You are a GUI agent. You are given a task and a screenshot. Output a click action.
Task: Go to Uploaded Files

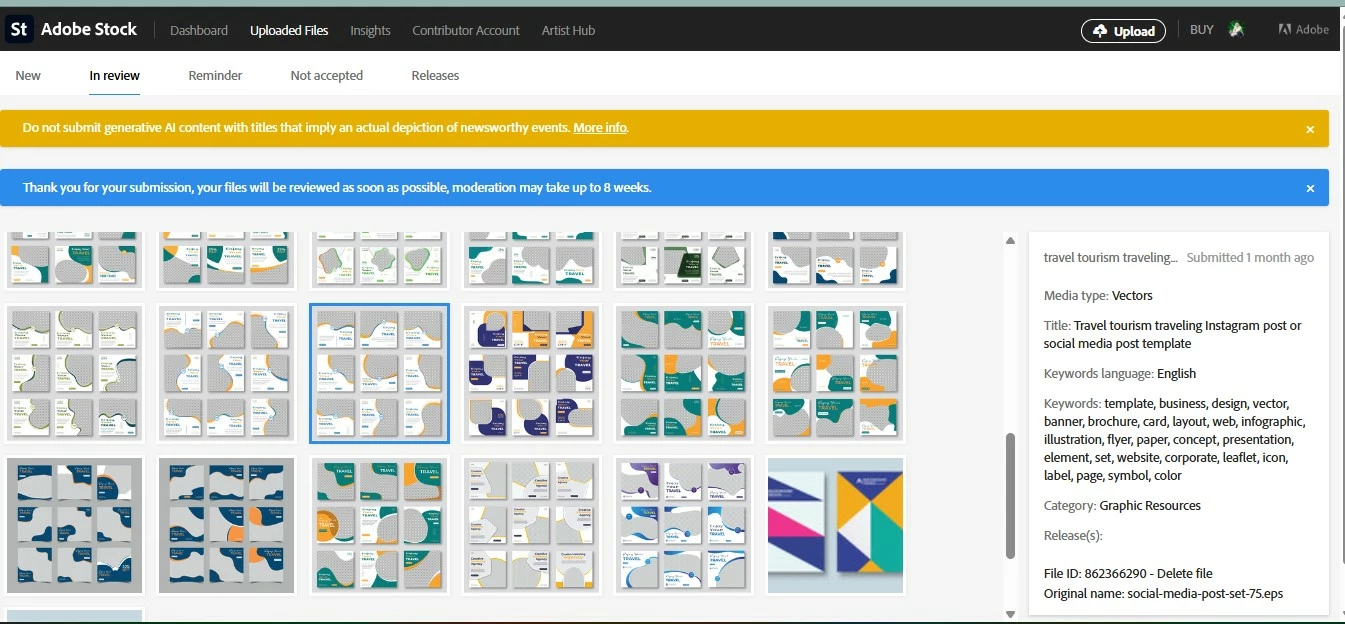point(289,30)
